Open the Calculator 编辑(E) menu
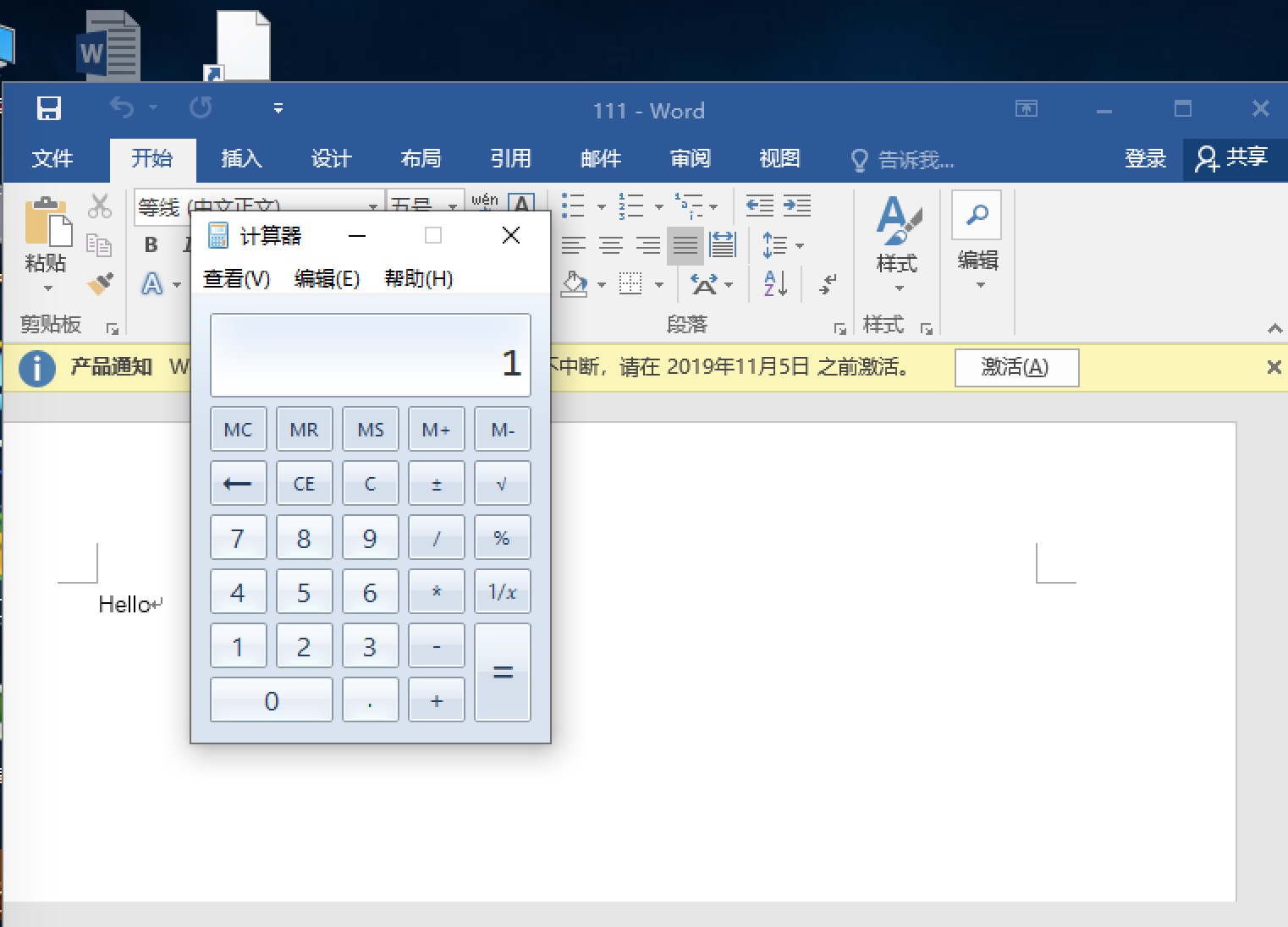This screenshot has height=927, width=1288. coord(327,278)
